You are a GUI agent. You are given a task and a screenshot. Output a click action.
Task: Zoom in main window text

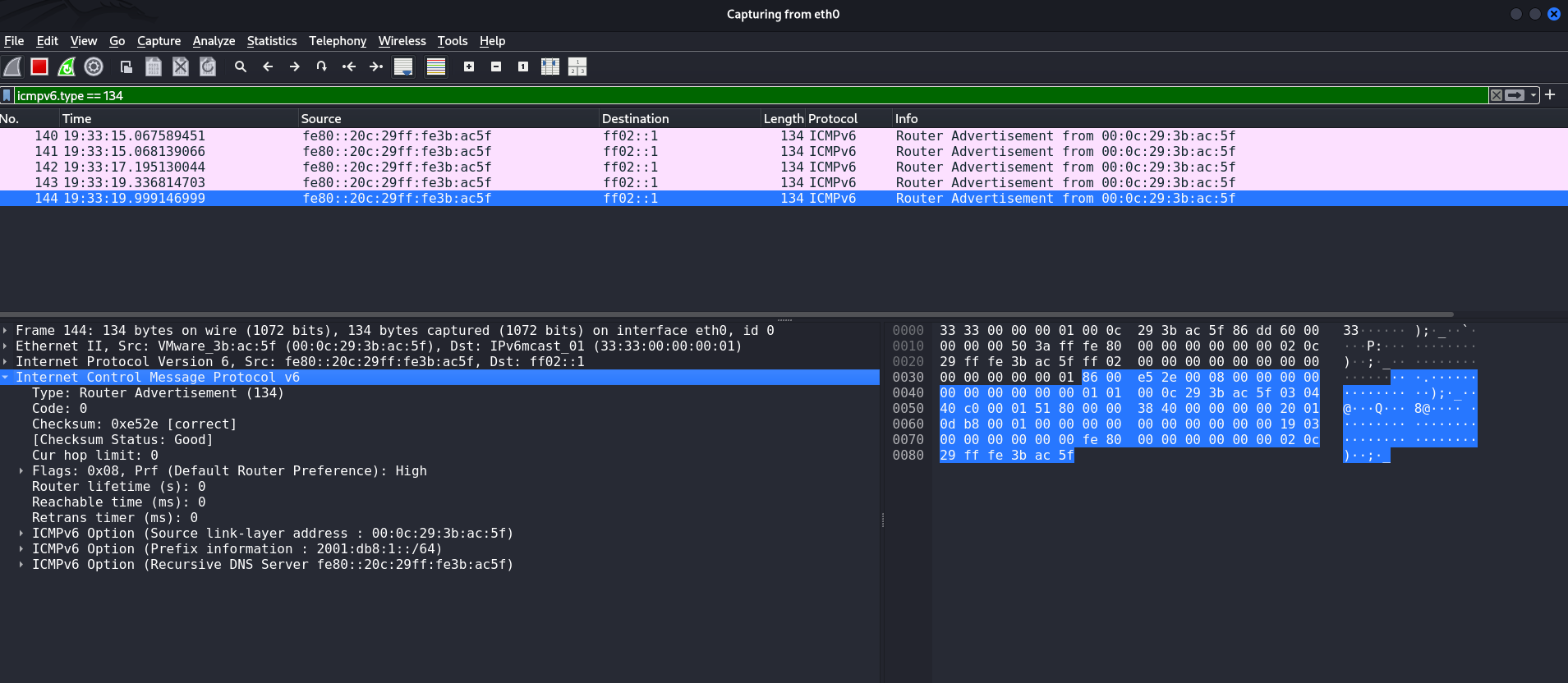pos(469,66)
